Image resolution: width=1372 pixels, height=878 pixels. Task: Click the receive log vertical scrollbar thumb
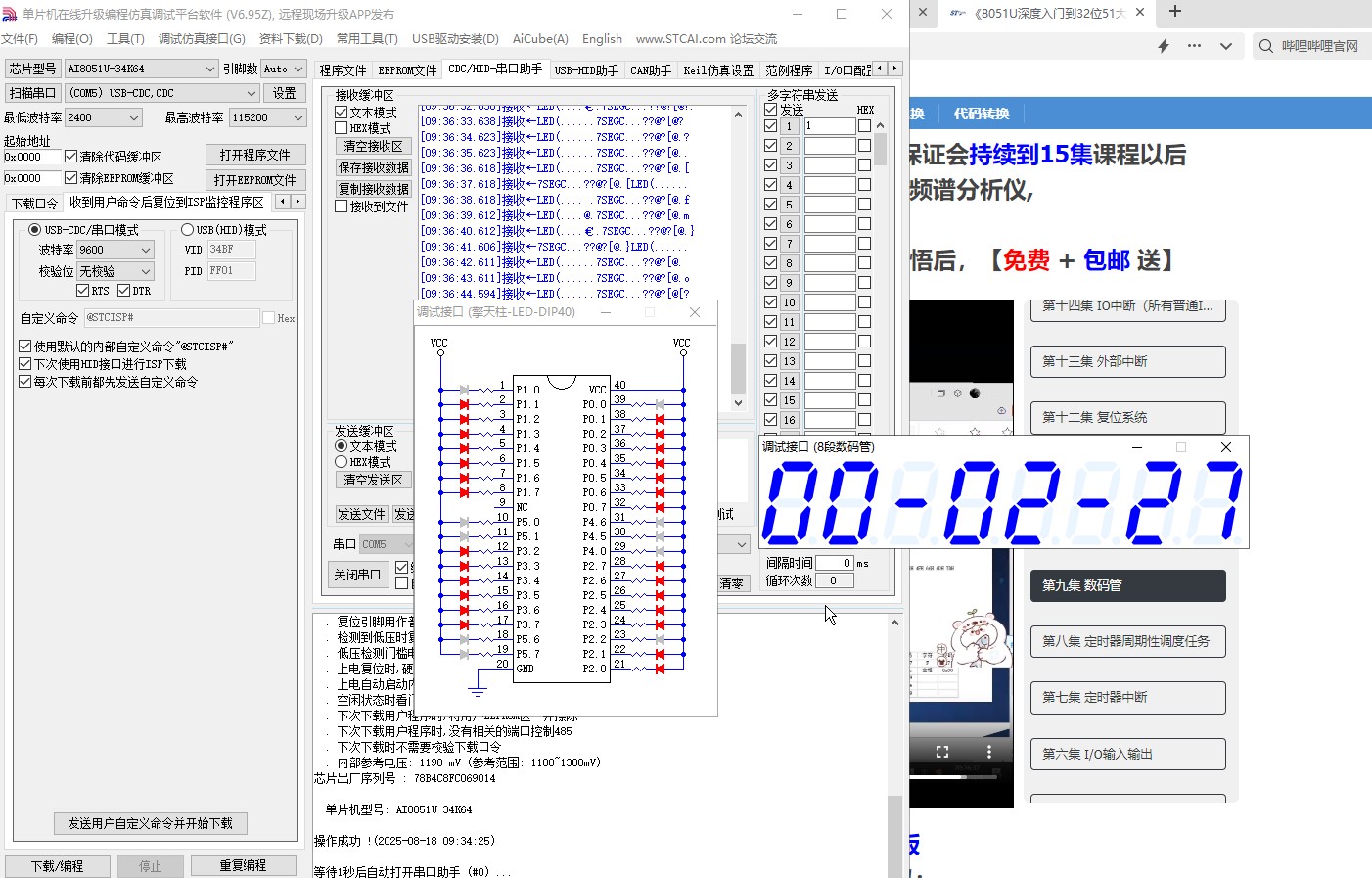738,368
